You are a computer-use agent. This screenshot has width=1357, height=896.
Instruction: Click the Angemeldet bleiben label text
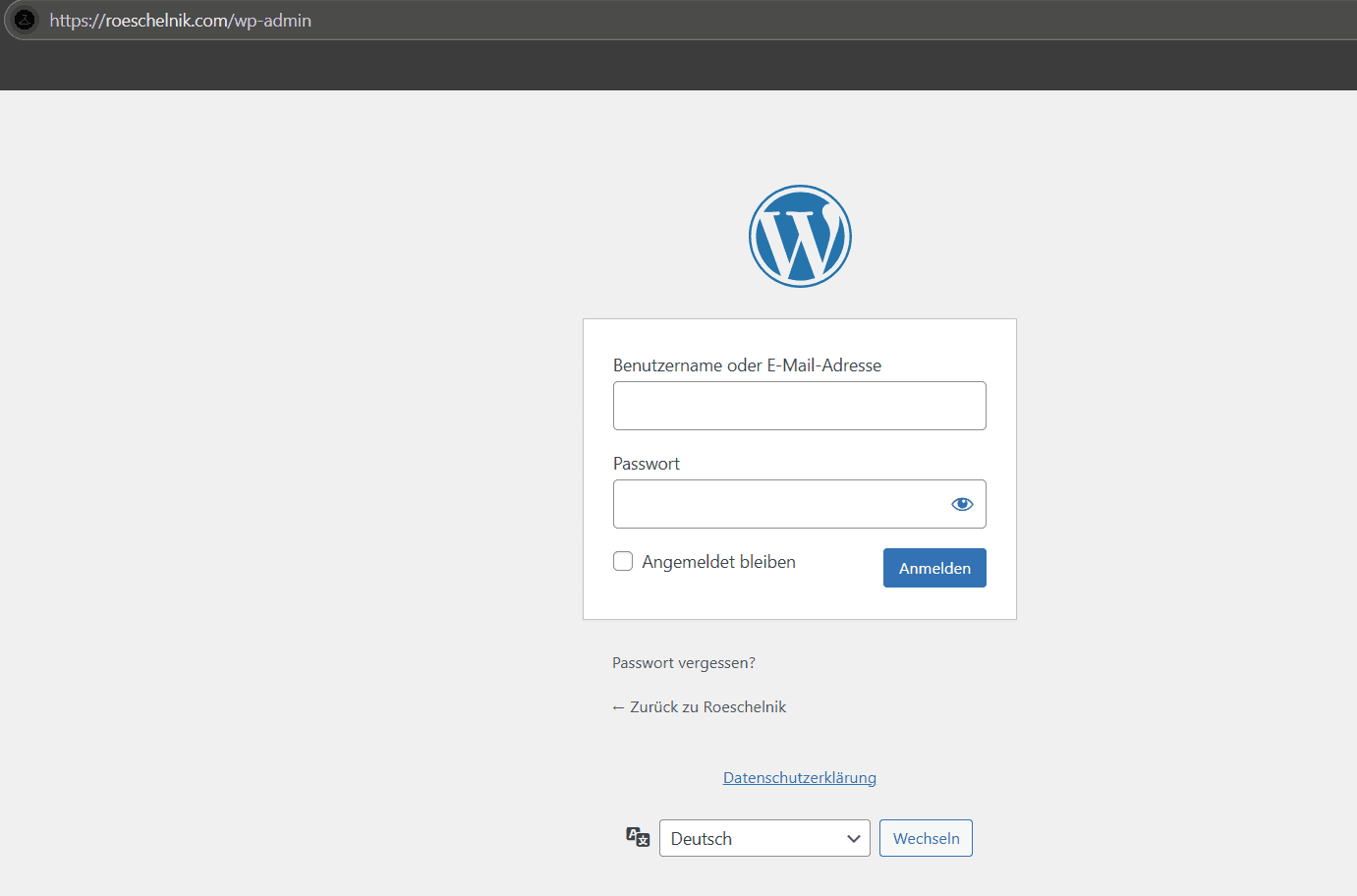coord(719,562)
